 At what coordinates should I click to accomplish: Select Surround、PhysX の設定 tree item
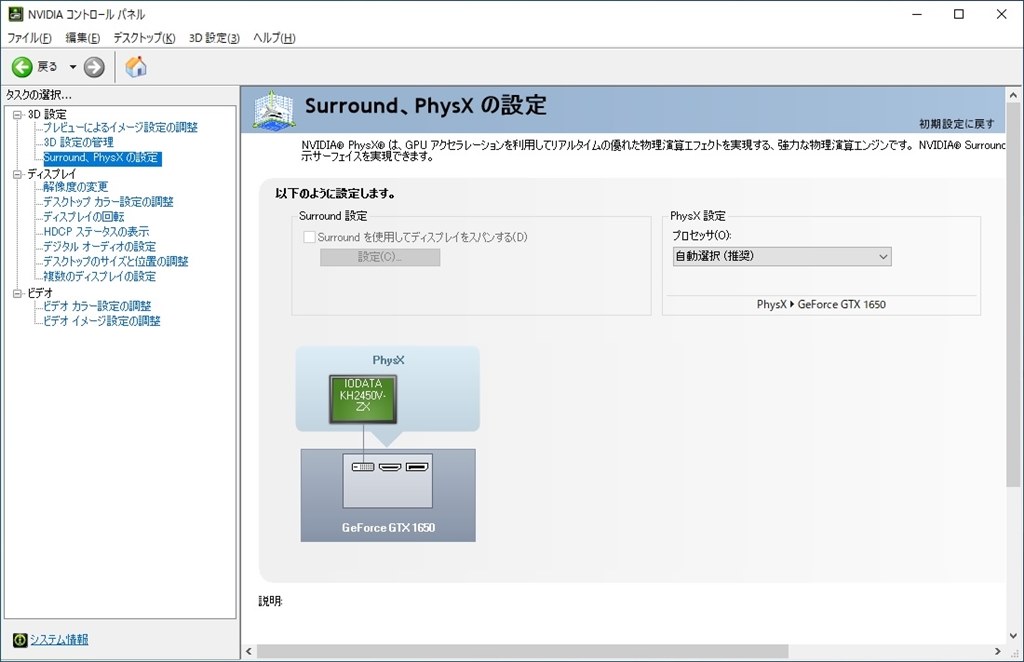click(102, 157)
